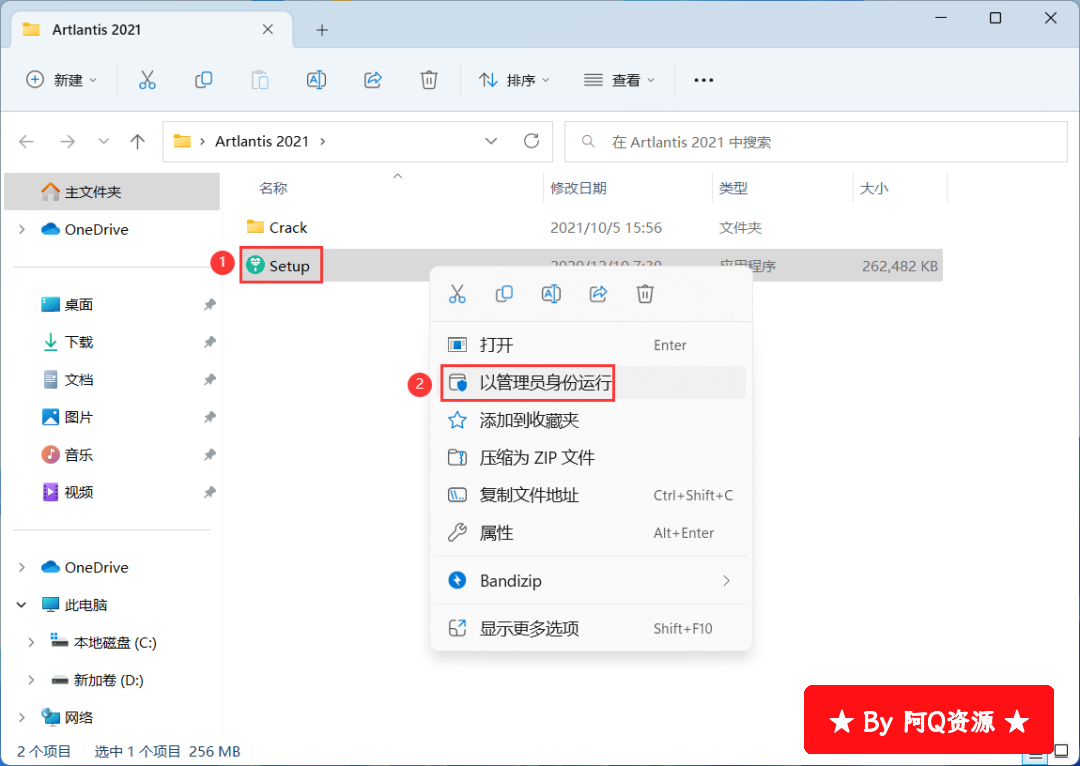Screen dimensions: 1080x766
Task: Select 压缩为 ZIP 文件 menu entry
Action: tap(591, 457)
